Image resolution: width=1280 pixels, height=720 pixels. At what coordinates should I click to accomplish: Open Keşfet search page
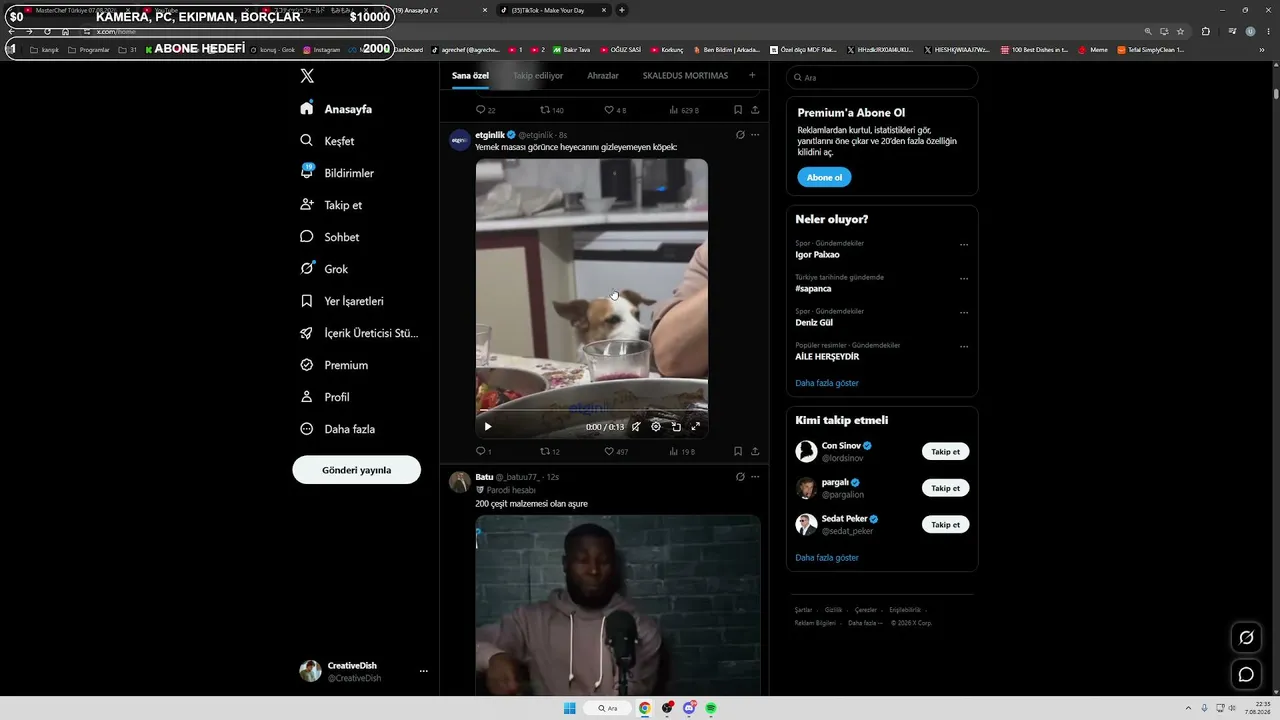[x=327, y=141]
